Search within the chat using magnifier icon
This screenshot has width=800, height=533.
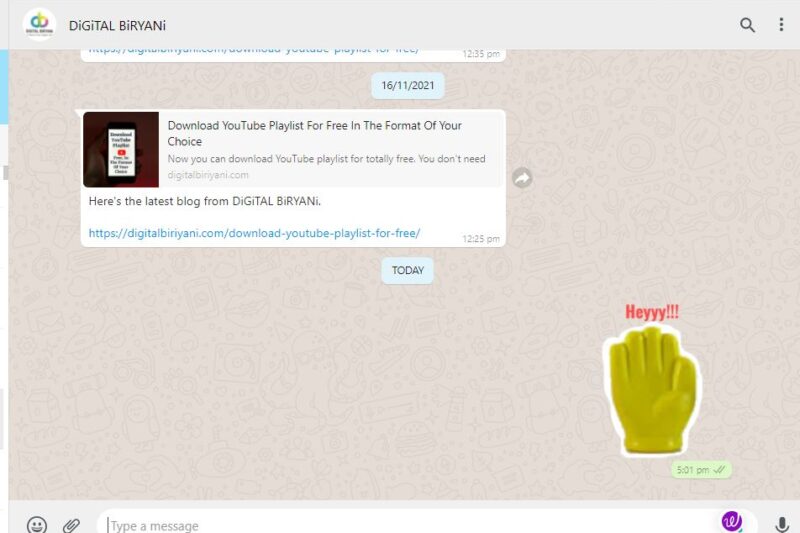[747, 25]
